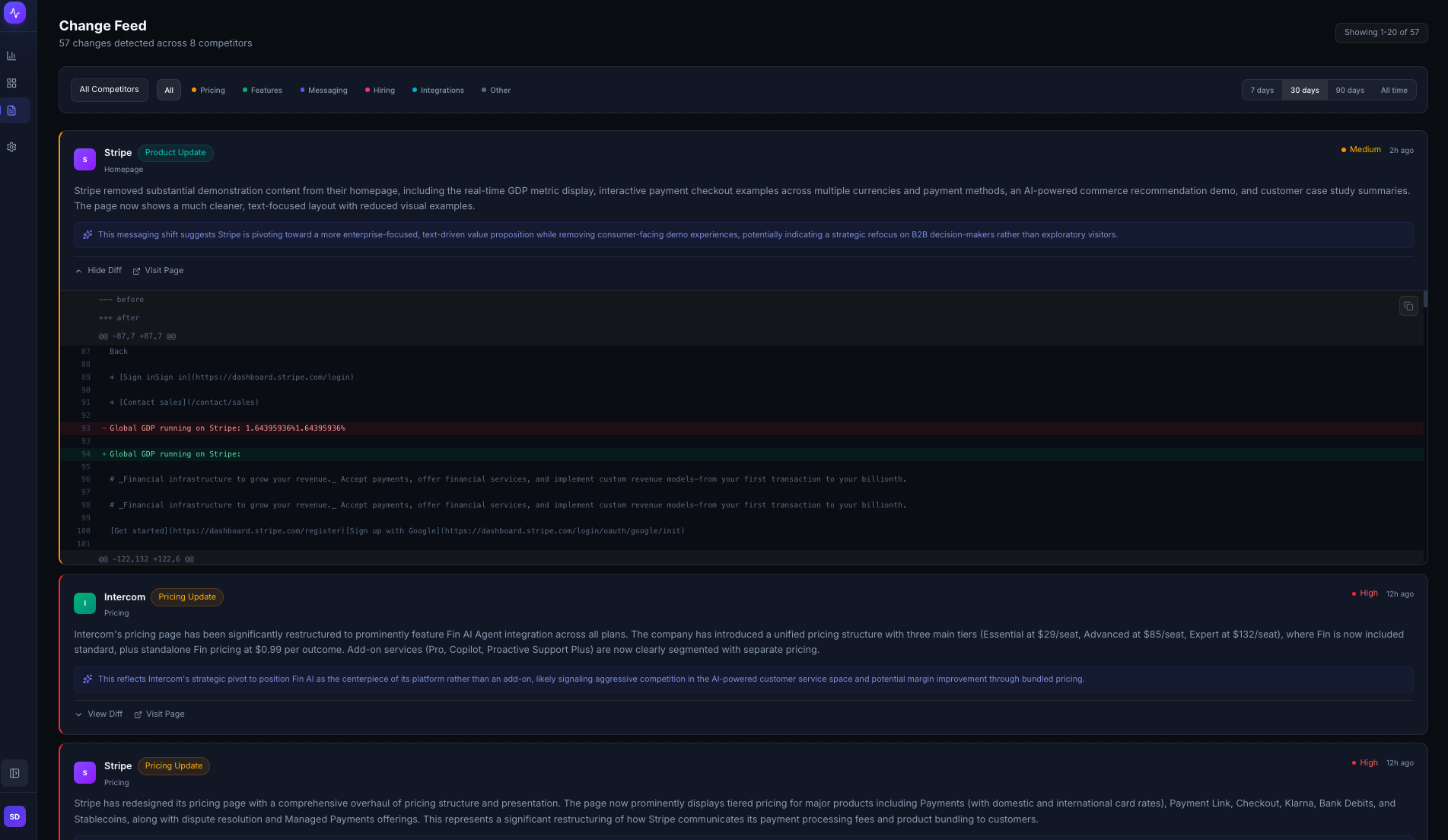Click sparkle AI insight icon on Intercom card
1448x840 pixels.
pos(88,679)
